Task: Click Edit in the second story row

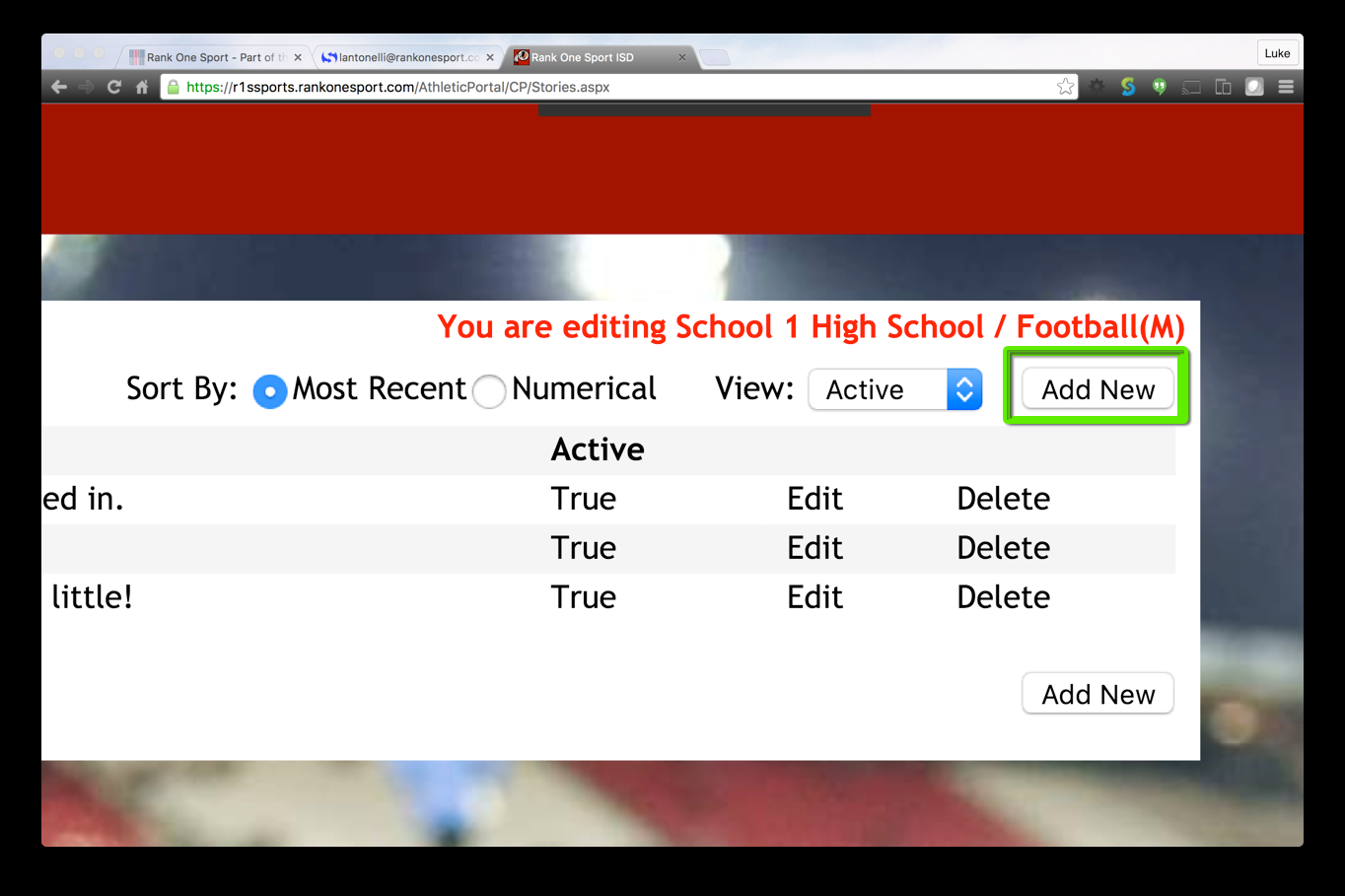Action: pos(814,548)
